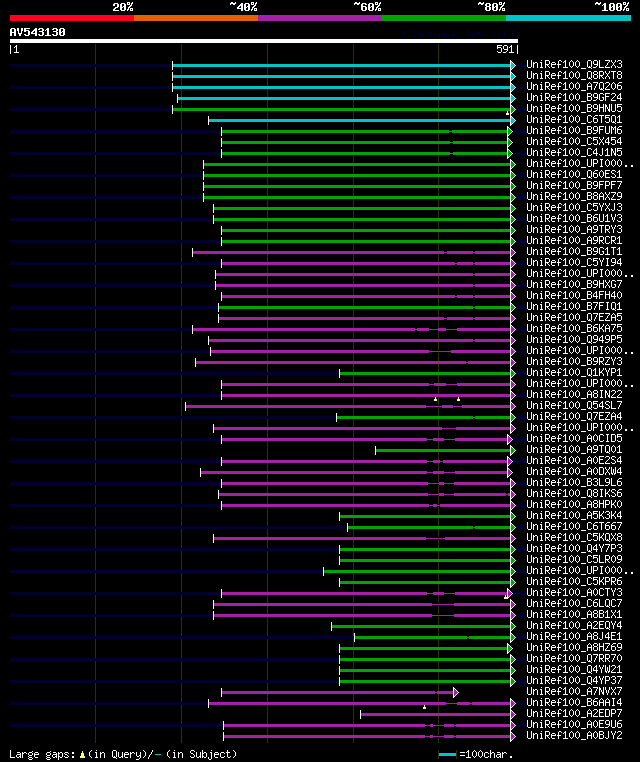Click the UniRef100_Q8IKS6 hit name

coord(574,493)
